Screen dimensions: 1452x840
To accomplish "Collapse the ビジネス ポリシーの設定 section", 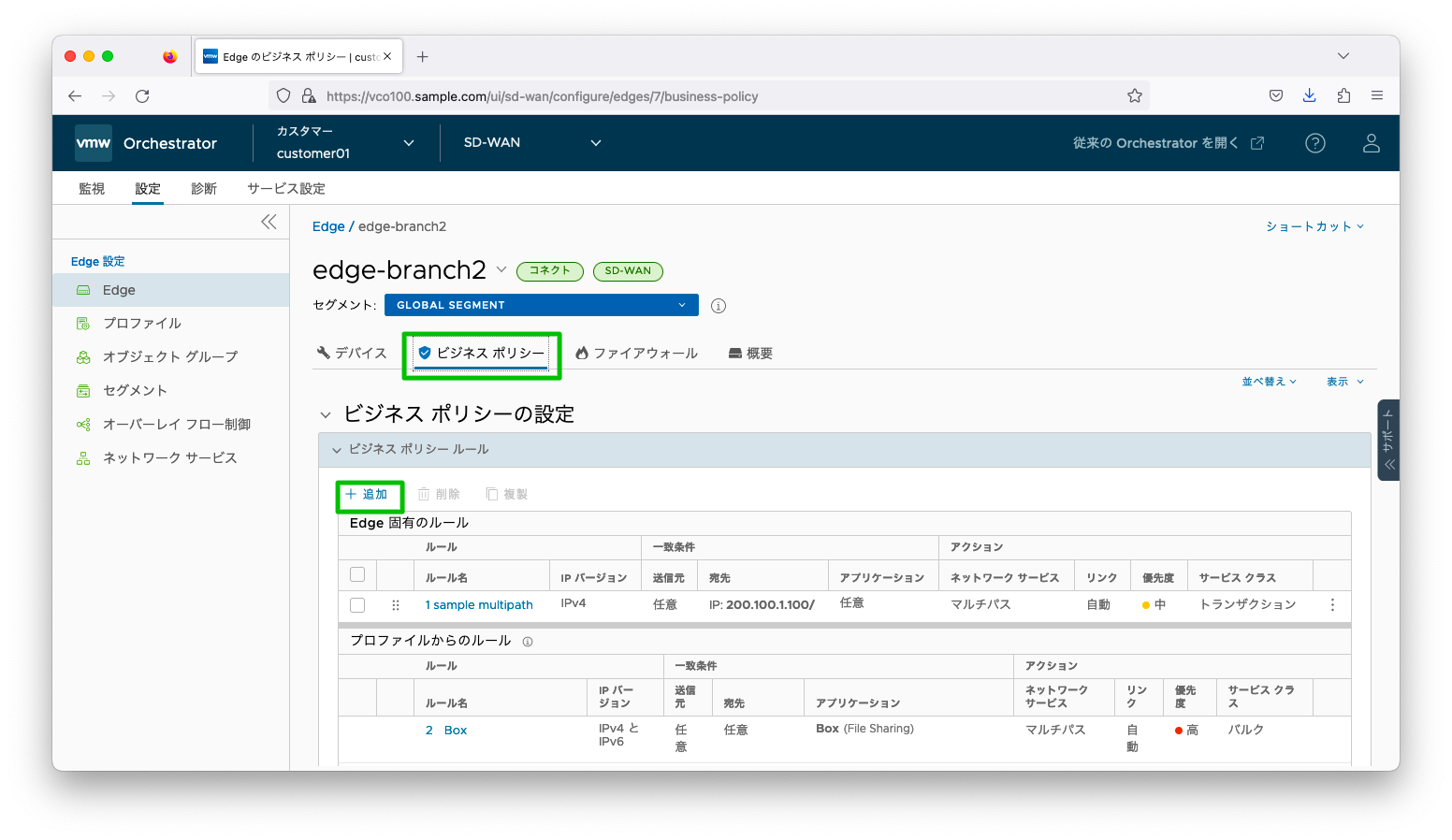I will [x=326, y=414].
